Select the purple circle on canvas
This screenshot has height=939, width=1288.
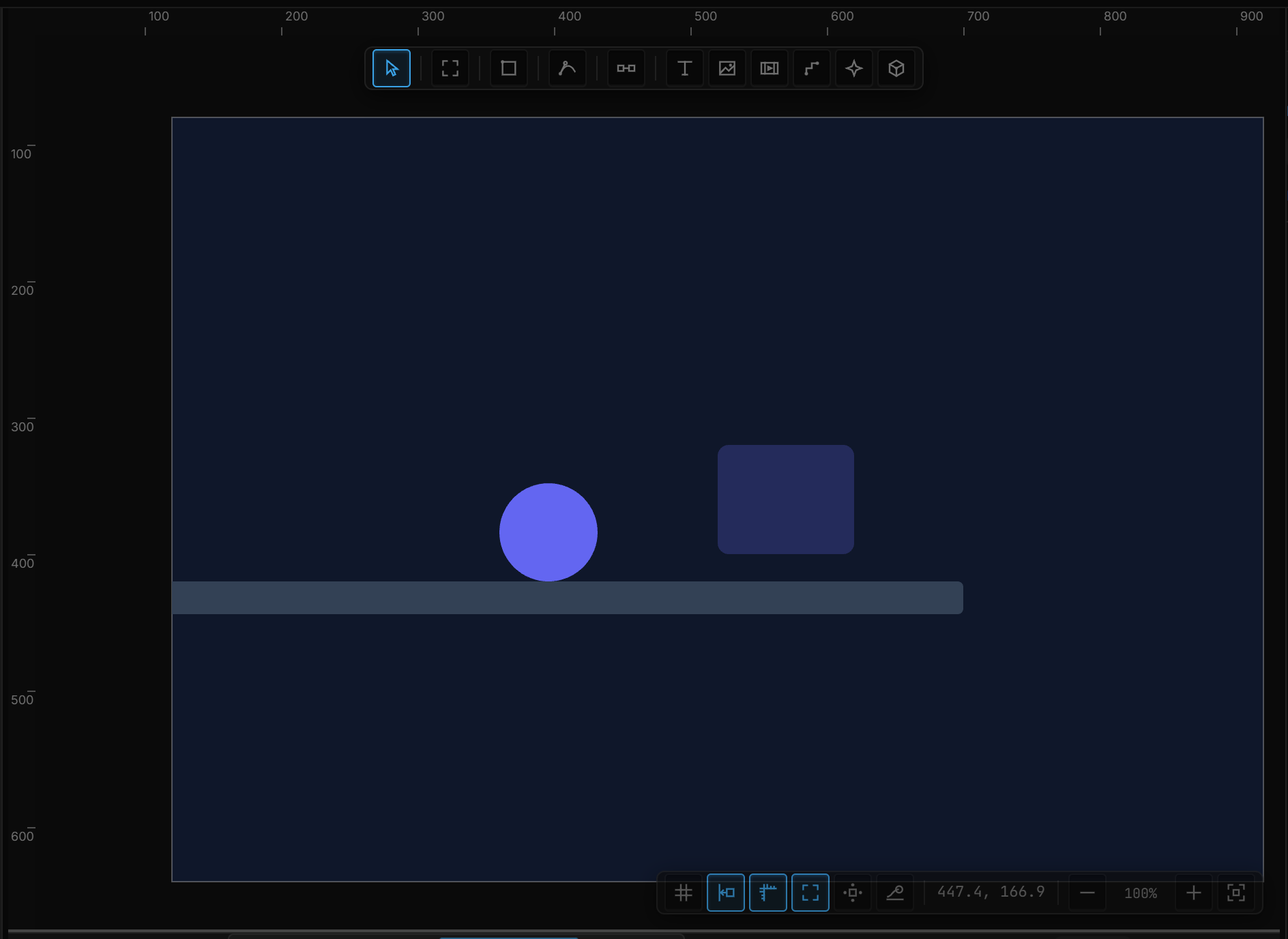pyautogui.click(x=548, y=532)
